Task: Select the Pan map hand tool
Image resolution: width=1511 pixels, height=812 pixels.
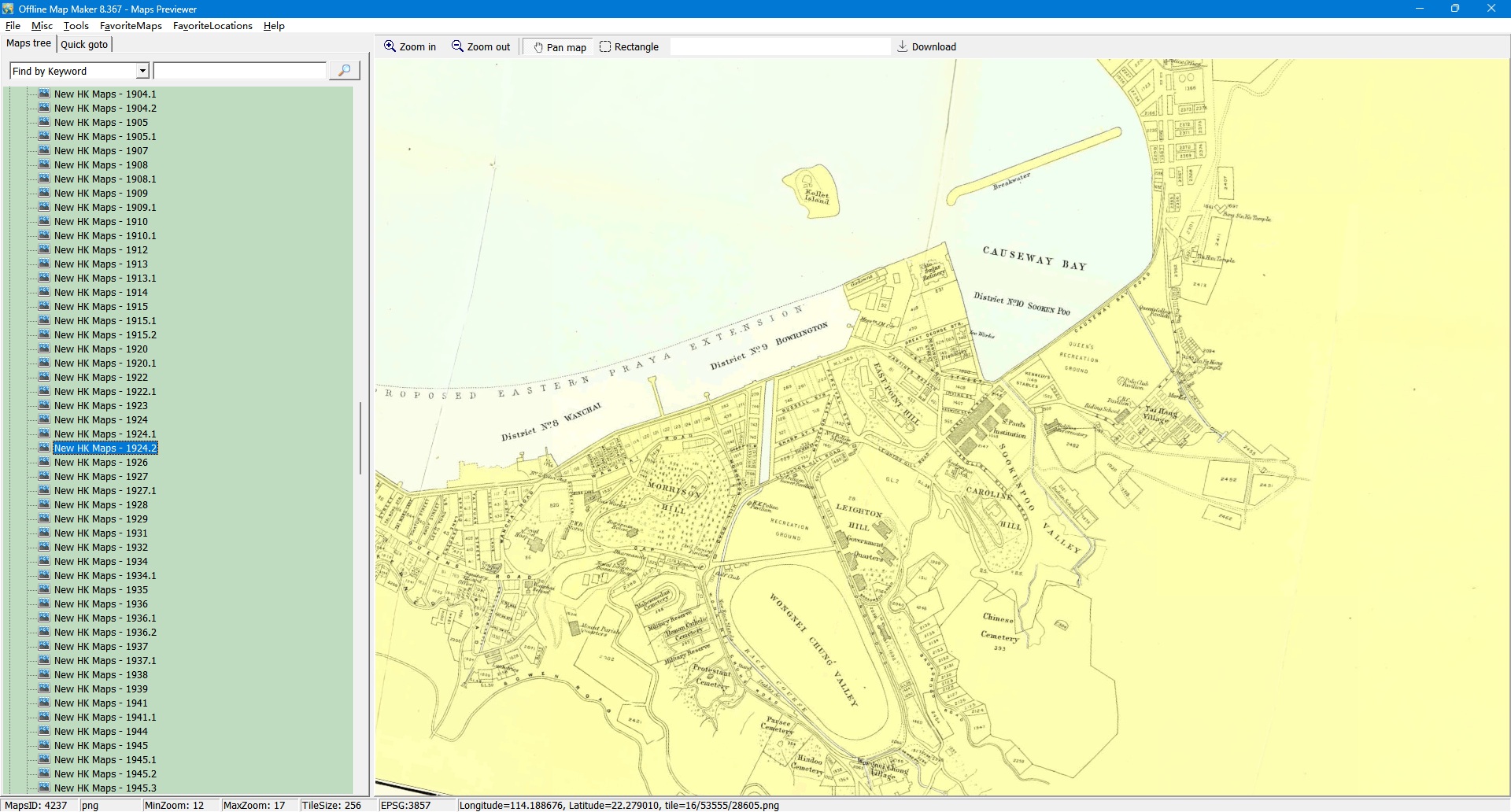Action: pos(538,47)
